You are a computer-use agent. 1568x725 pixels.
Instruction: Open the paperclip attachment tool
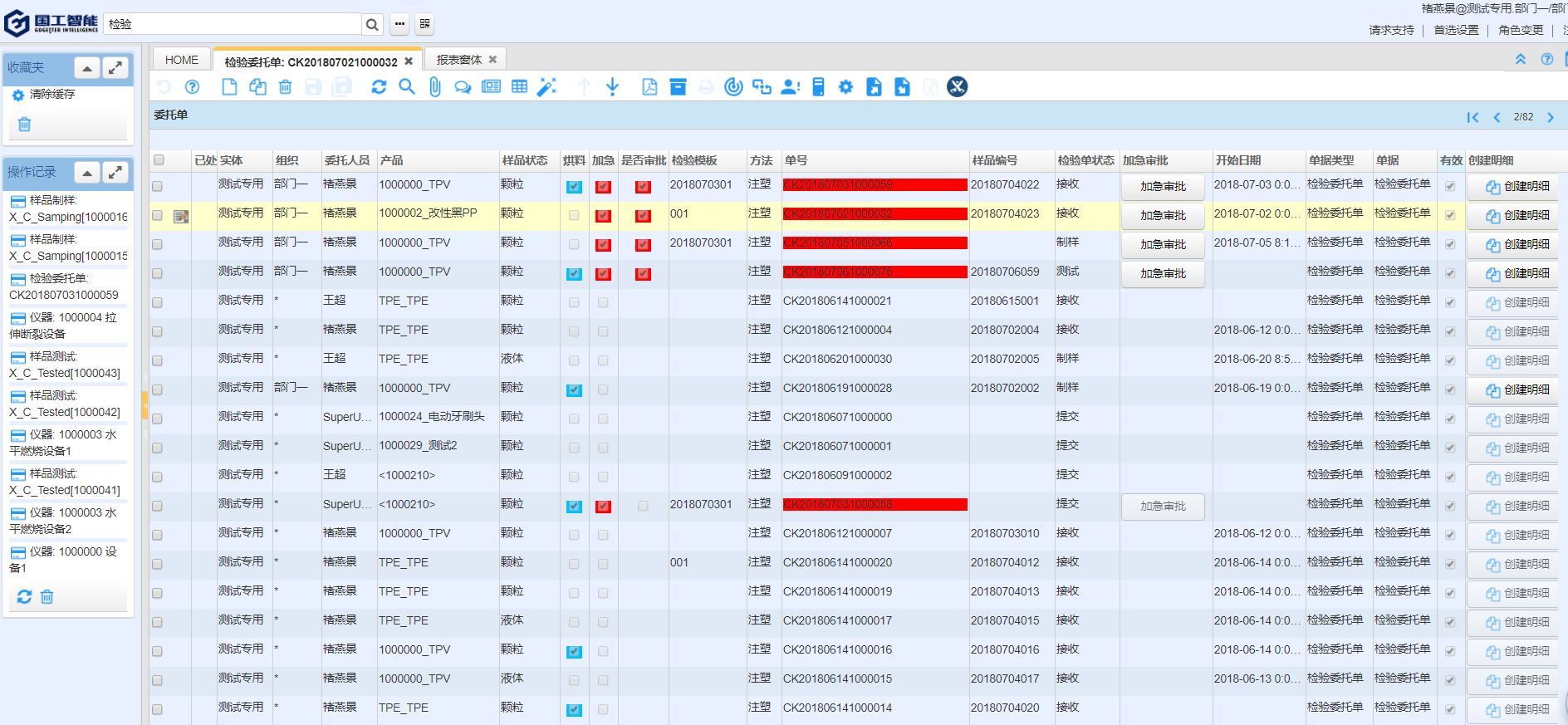[434, 87]
